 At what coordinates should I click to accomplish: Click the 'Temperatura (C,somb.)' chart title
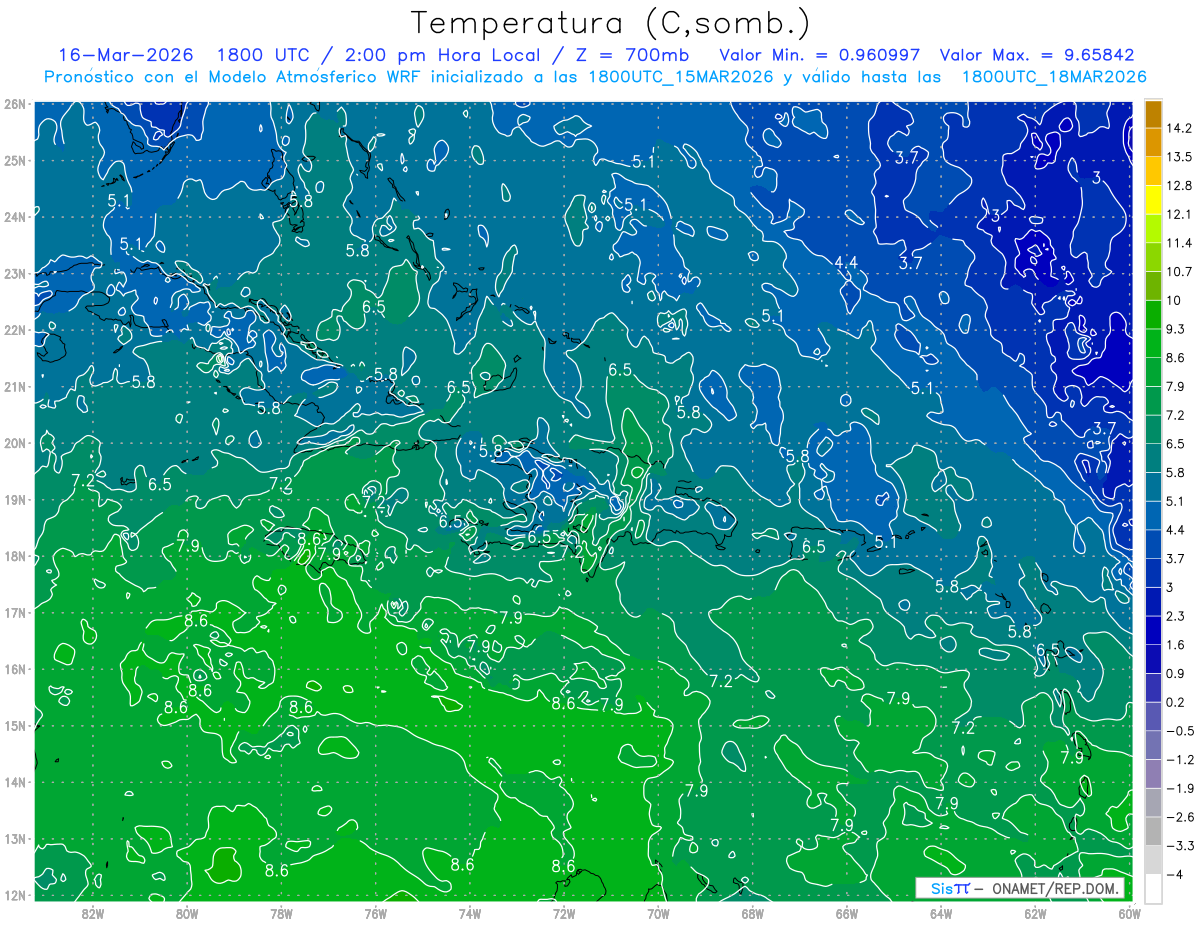pyautogui.click(x=611, y=23)
